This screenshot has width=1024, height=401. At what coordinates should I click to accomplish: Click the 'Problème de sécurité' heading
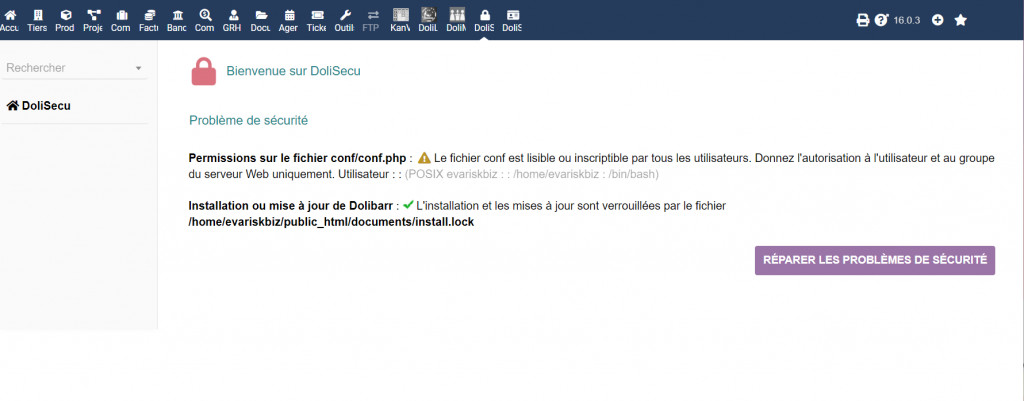point(248,121)
